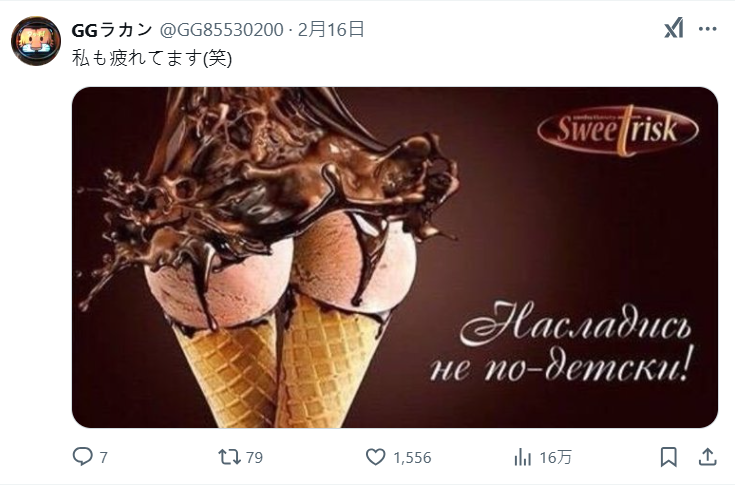The width and height of the screenshot is (735, 488).
Task: Open the GGラカン profile avatar
Action: point(36,41)
